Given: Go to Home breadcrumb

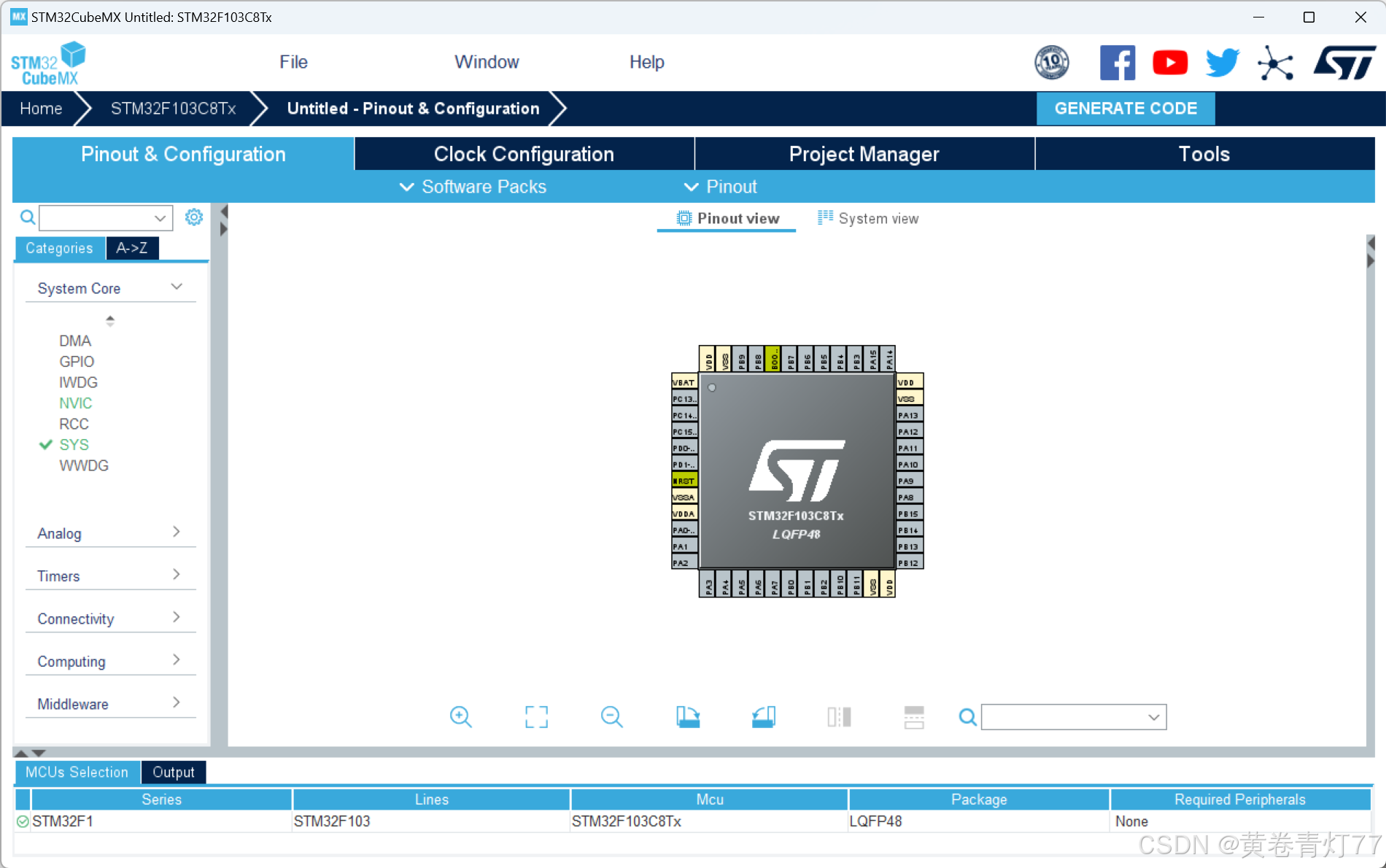Looking at the screenshot, I should (41, 109).
